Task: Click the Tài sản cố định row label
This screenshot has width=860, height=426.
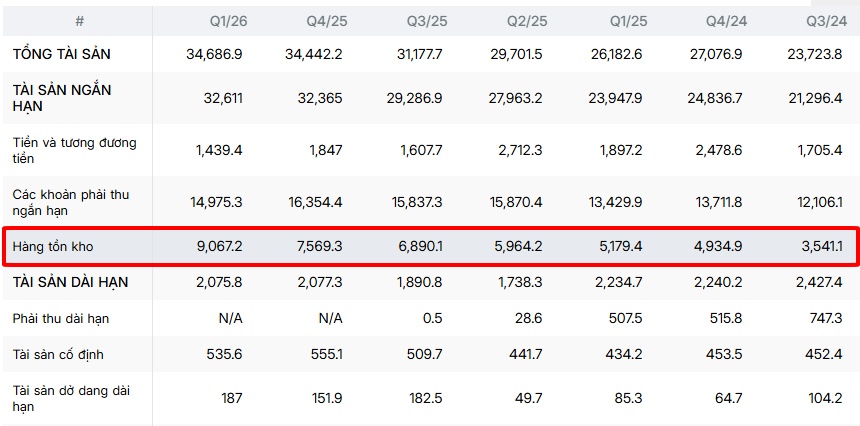Action: click(x=58, y=355)
